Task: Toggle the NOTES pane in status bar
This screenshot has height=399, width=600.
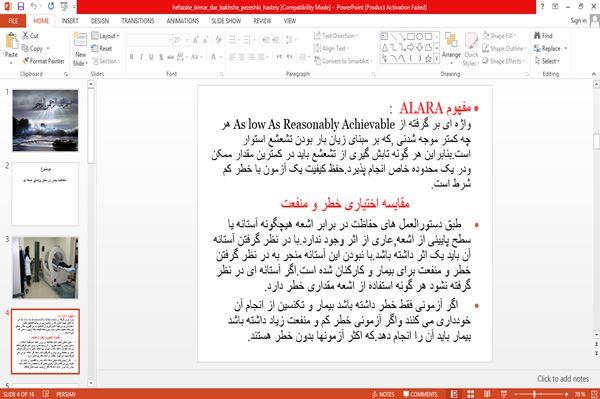Action: click(383, 394)
